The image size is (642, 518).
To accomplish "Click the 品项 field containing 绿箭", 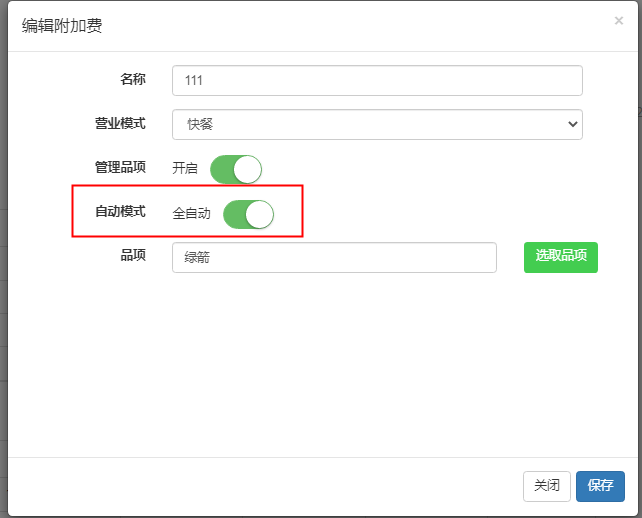I will [334, 257].
